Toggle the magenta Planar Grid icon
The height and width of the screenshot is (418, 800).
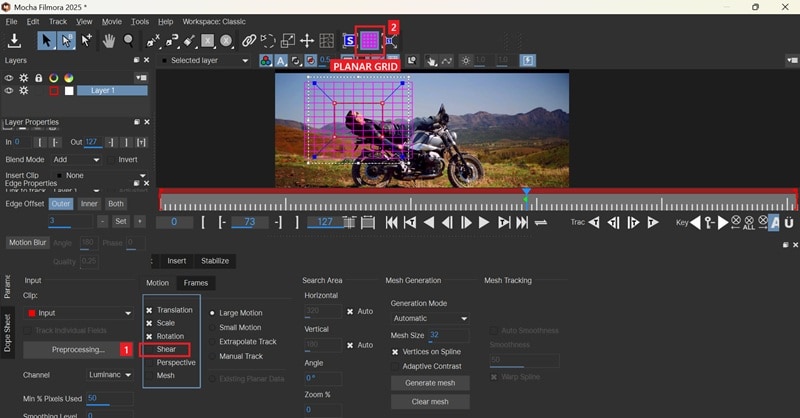[369, 41]
